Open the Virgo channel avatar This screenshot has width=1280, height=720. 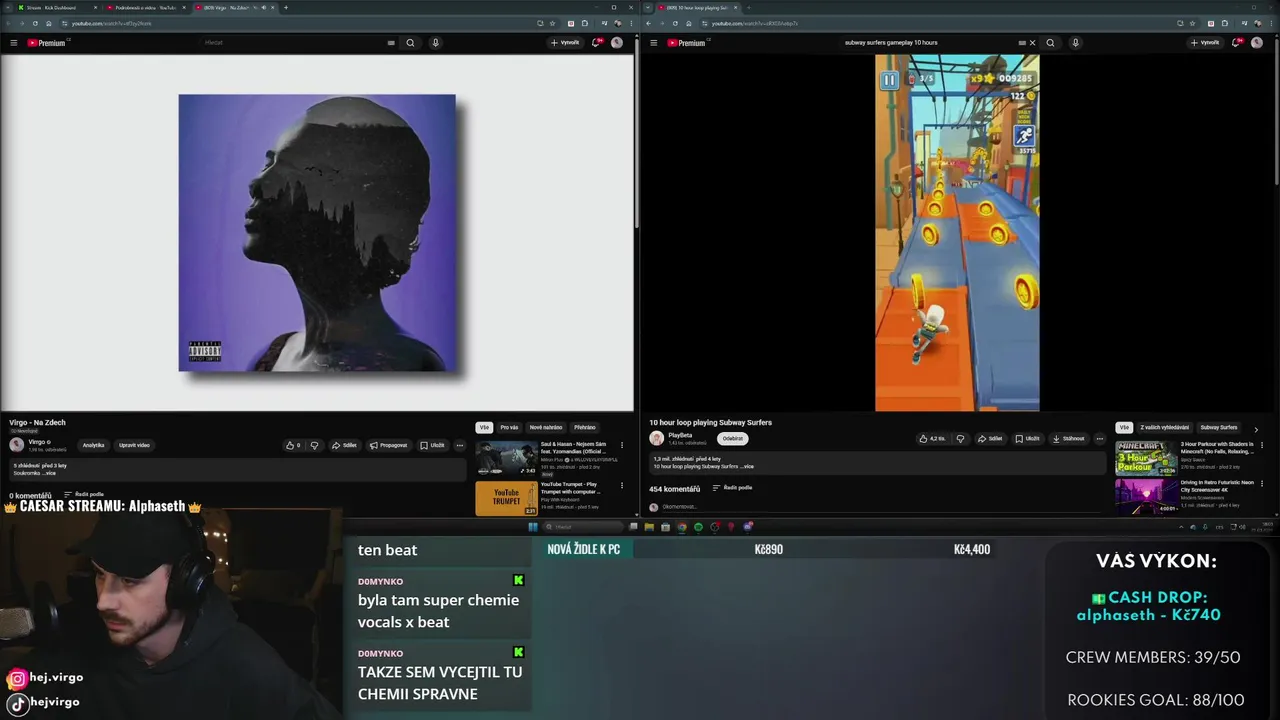pos(16,444)
